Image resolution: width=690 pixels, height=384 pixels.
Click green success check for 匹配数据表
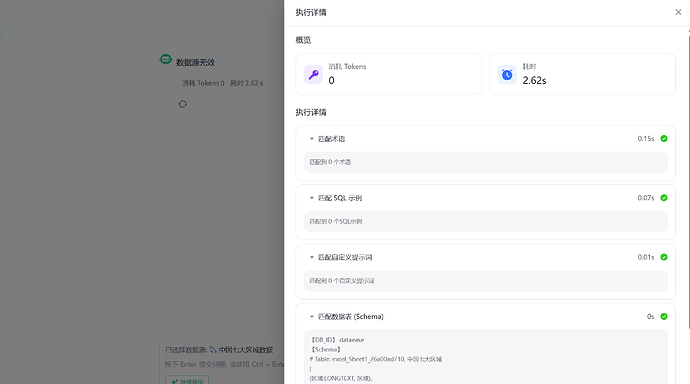[664, 317]
